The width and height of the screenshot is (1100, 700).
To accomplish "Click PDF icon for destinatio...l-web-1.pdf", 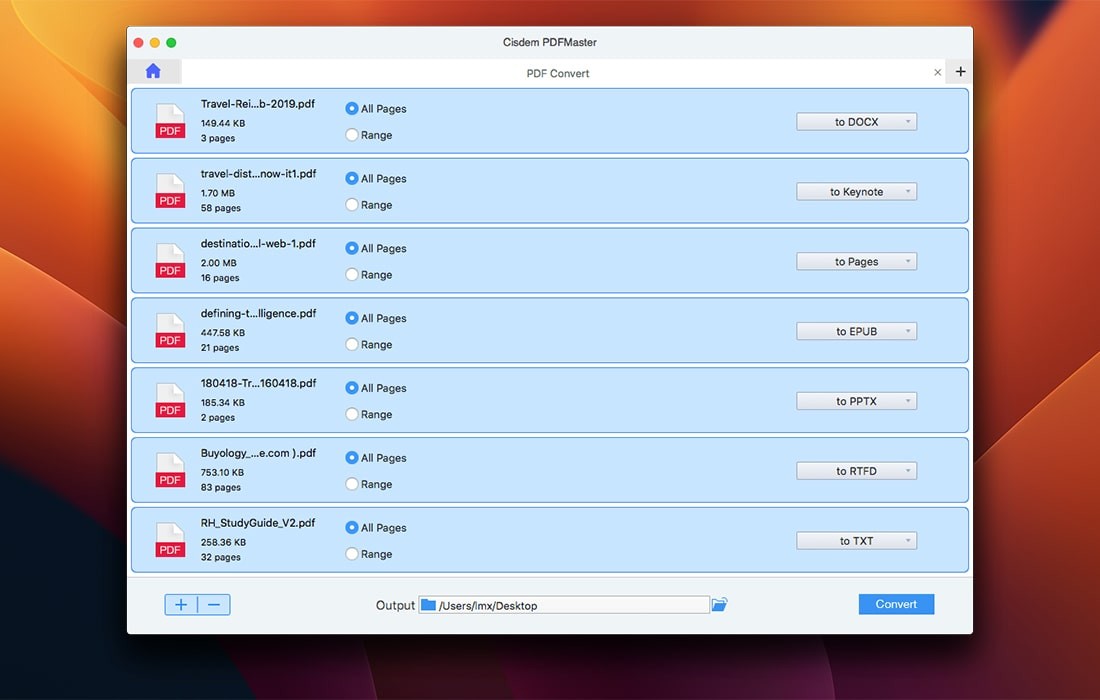I will pos(170,261).
